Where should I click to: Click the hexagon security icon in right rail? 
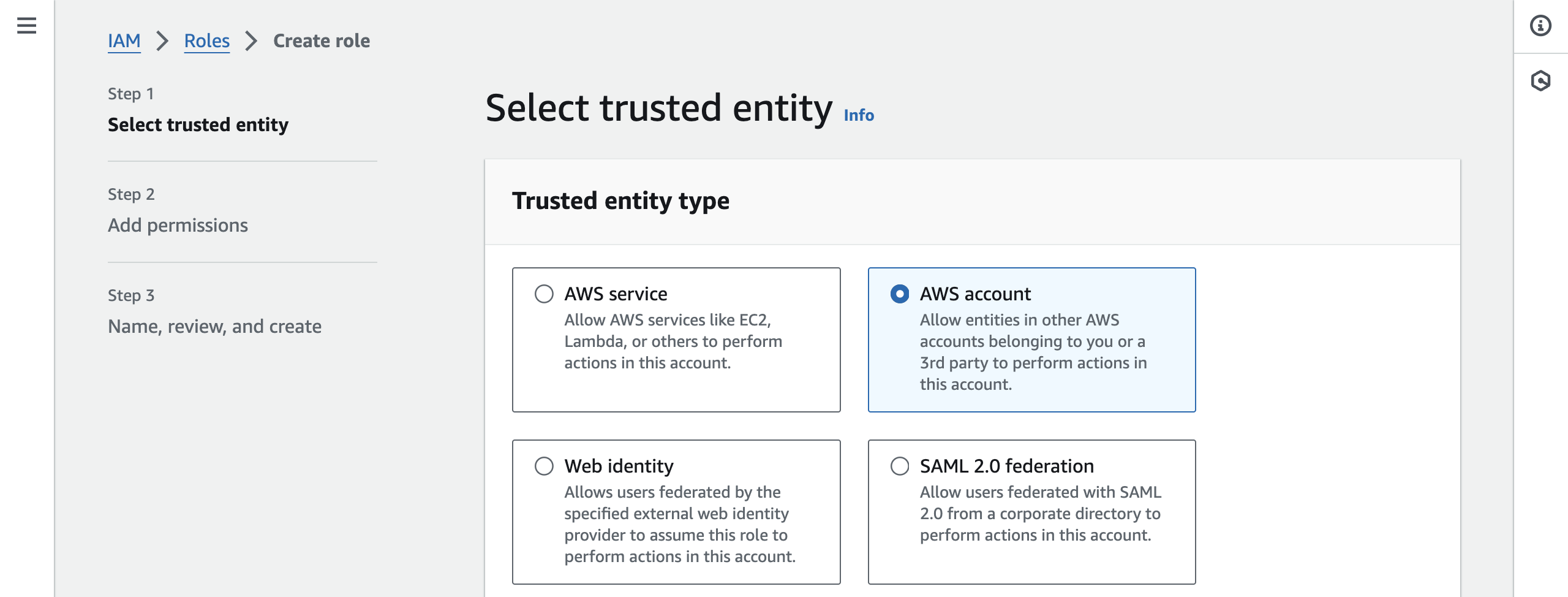click(1540, 80)
